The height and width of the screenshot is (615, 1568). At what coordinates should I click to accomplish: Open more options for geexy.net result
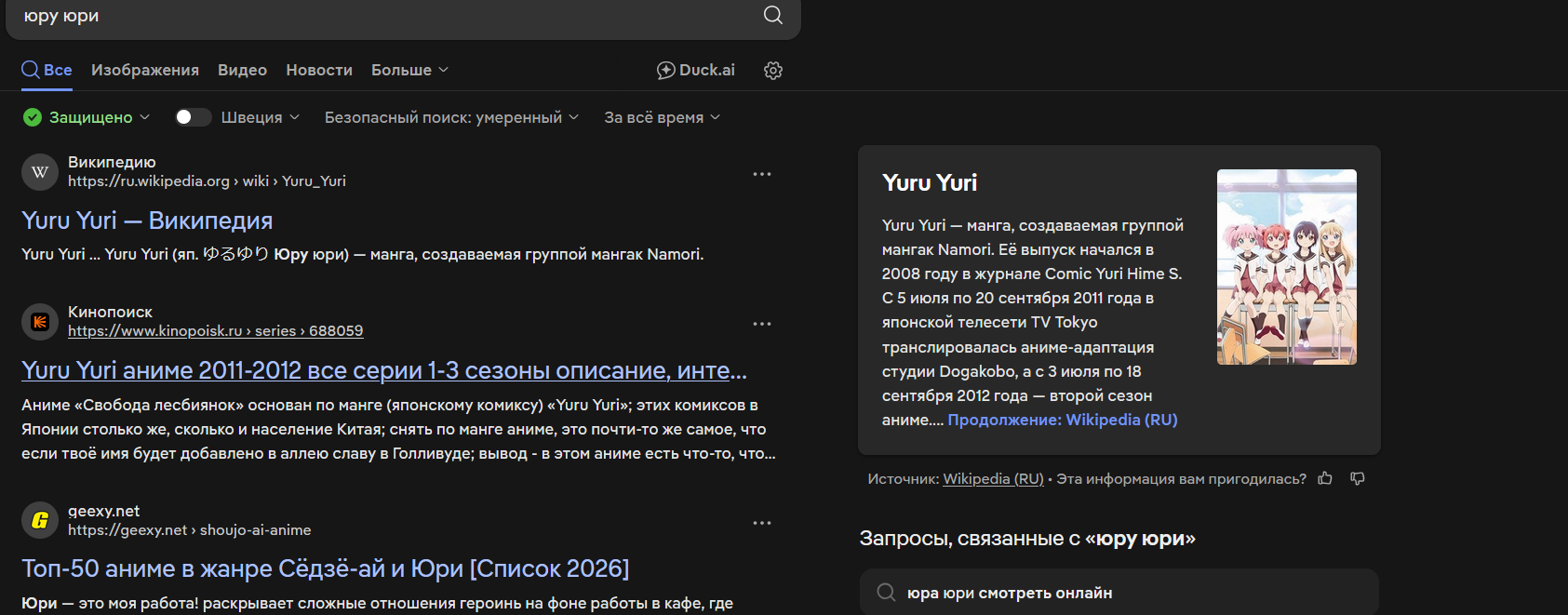(762, 523)
